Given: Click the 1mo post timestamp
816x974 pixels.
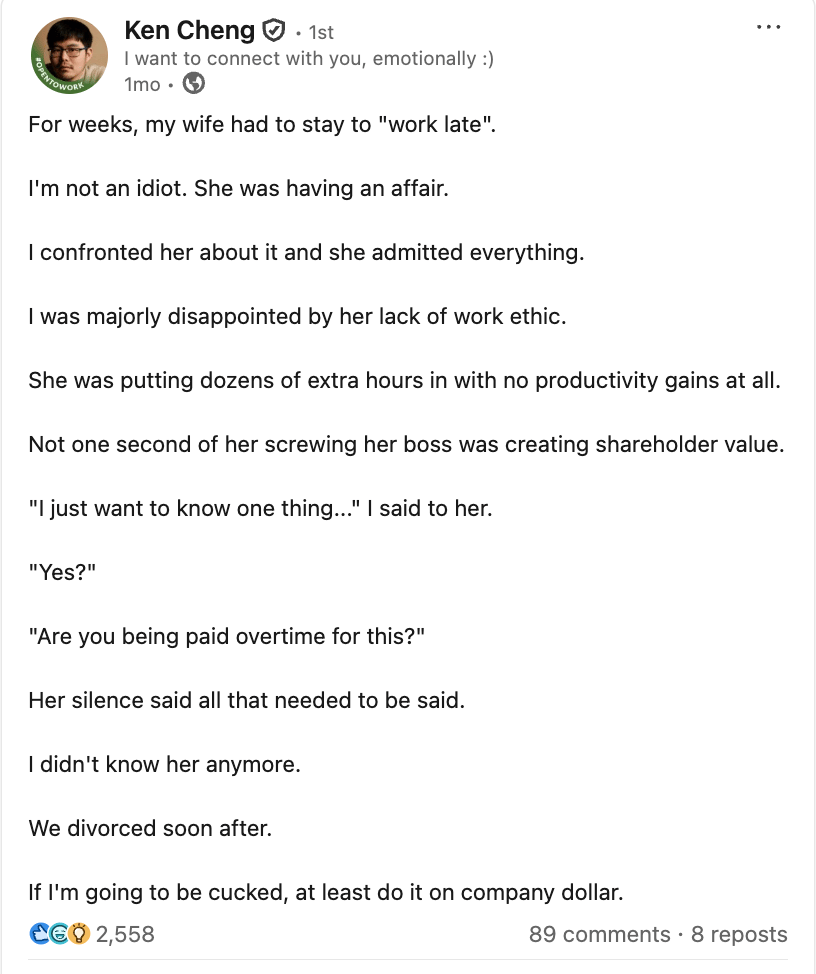Looking at the screenshot, I should click(x=142, y=84).
